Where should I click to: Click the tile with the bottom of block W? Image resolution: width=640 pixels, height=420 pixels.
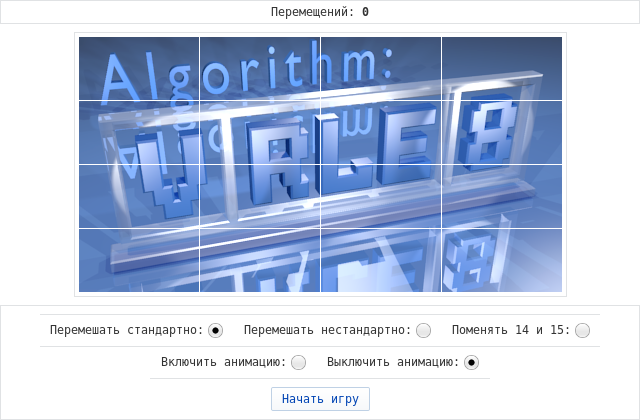pyautogui.click(x=139, y=196)
